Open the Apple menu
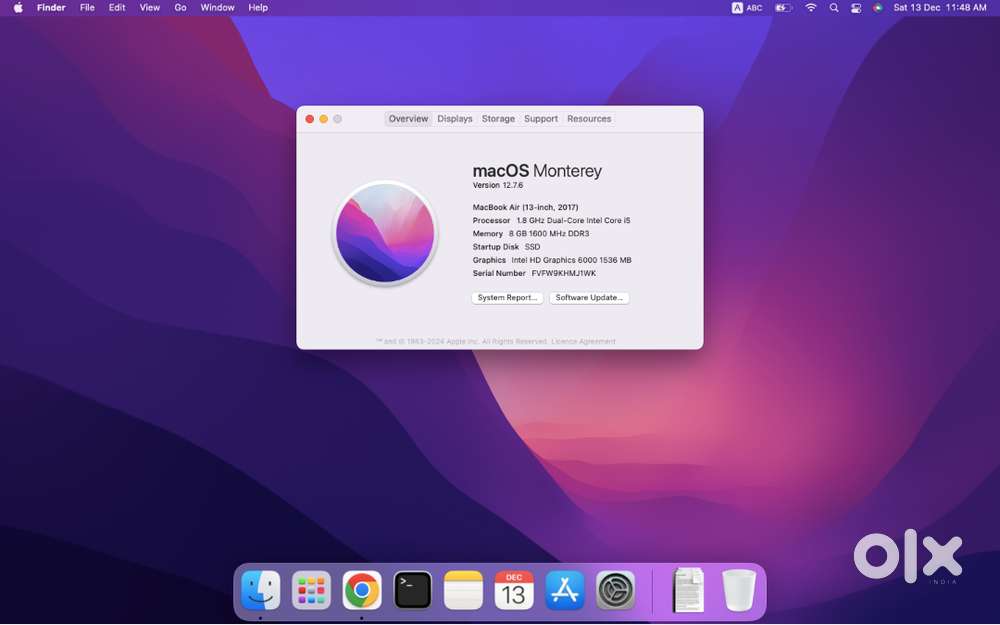This screenshot has height=625, width=1000. click(x=17, y=7)
